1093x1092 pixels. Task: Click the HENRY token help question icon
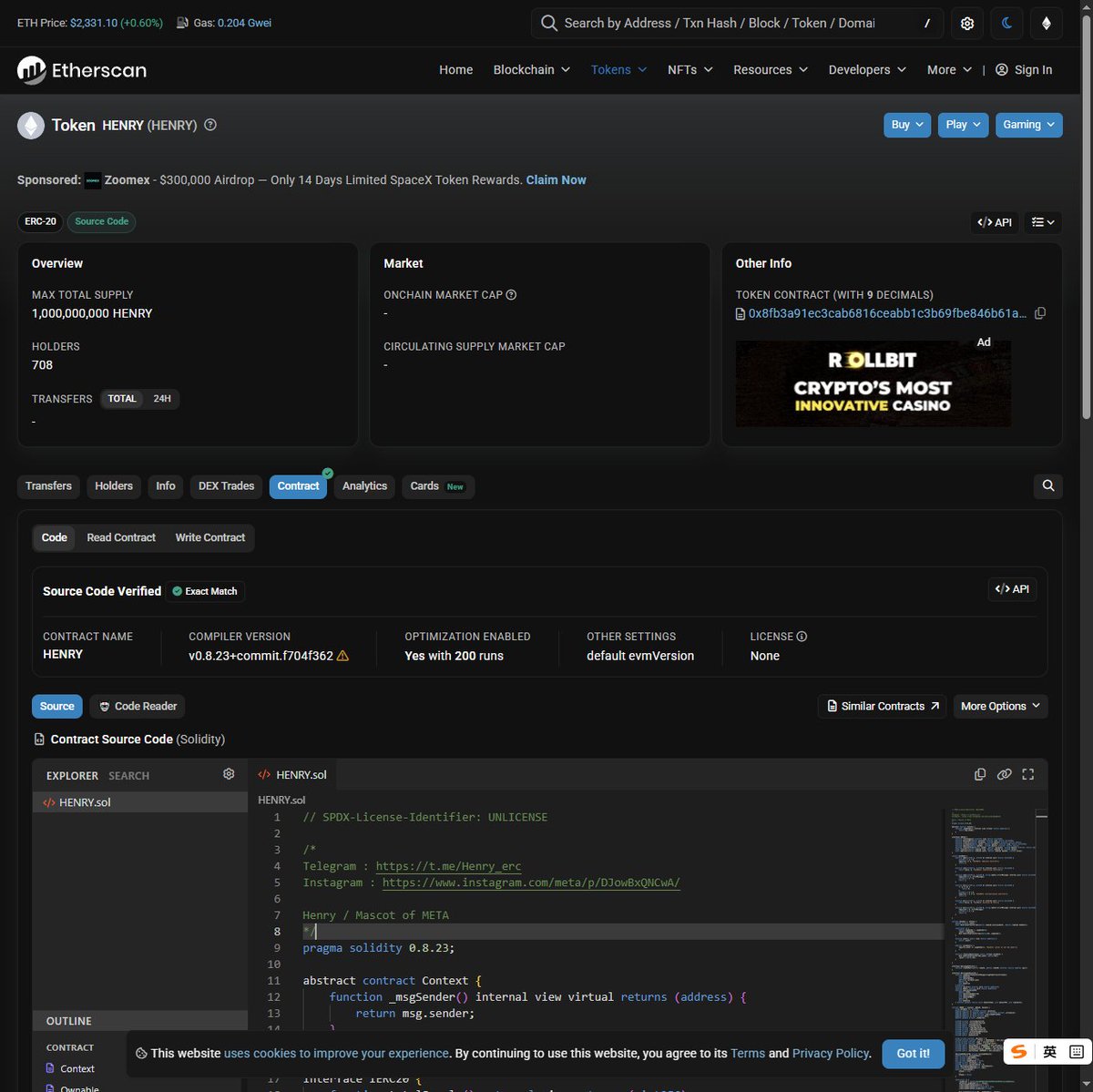pos(210,125)
